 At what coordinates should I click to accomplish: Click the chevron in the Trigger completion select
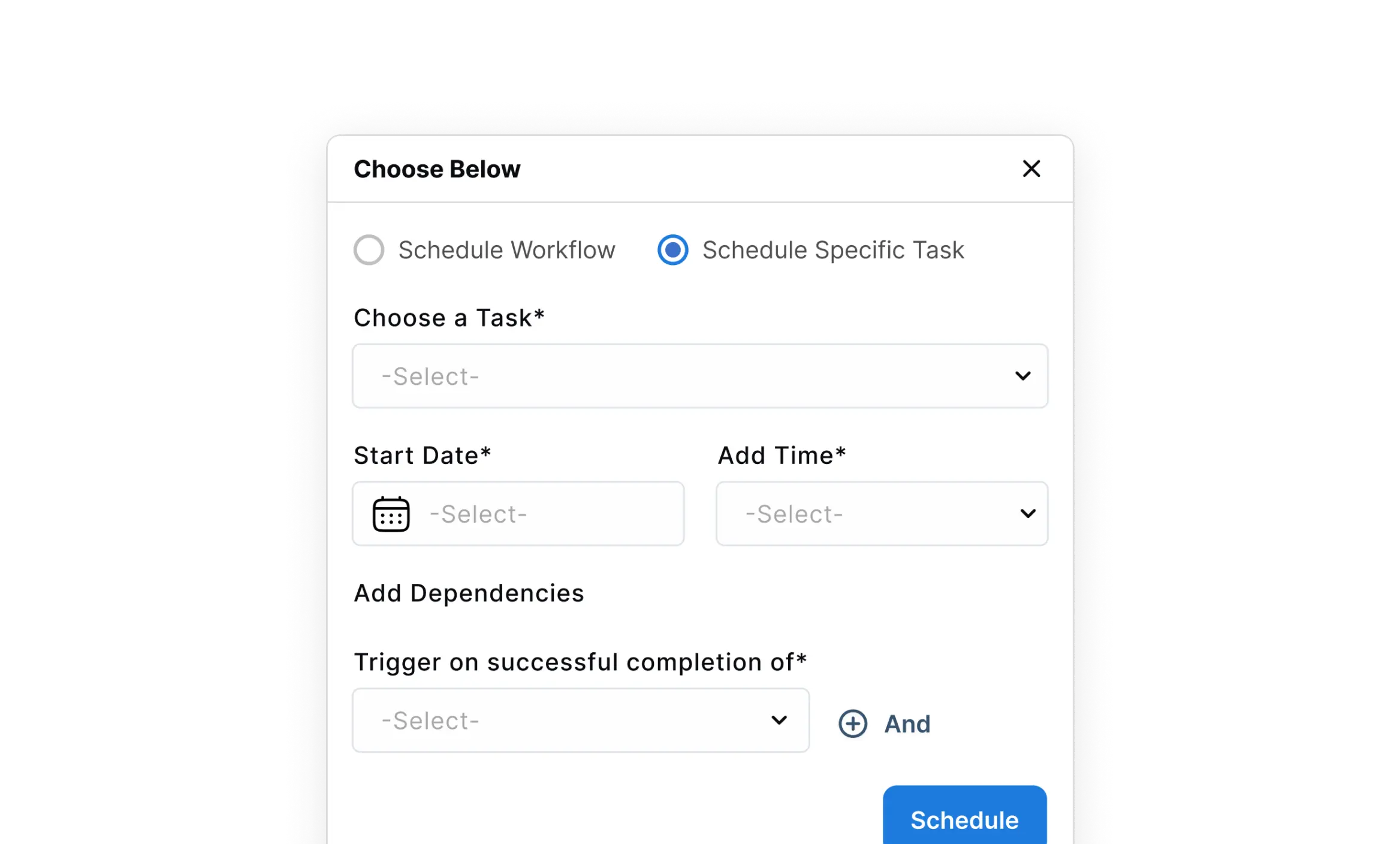(x=779, y=720)
